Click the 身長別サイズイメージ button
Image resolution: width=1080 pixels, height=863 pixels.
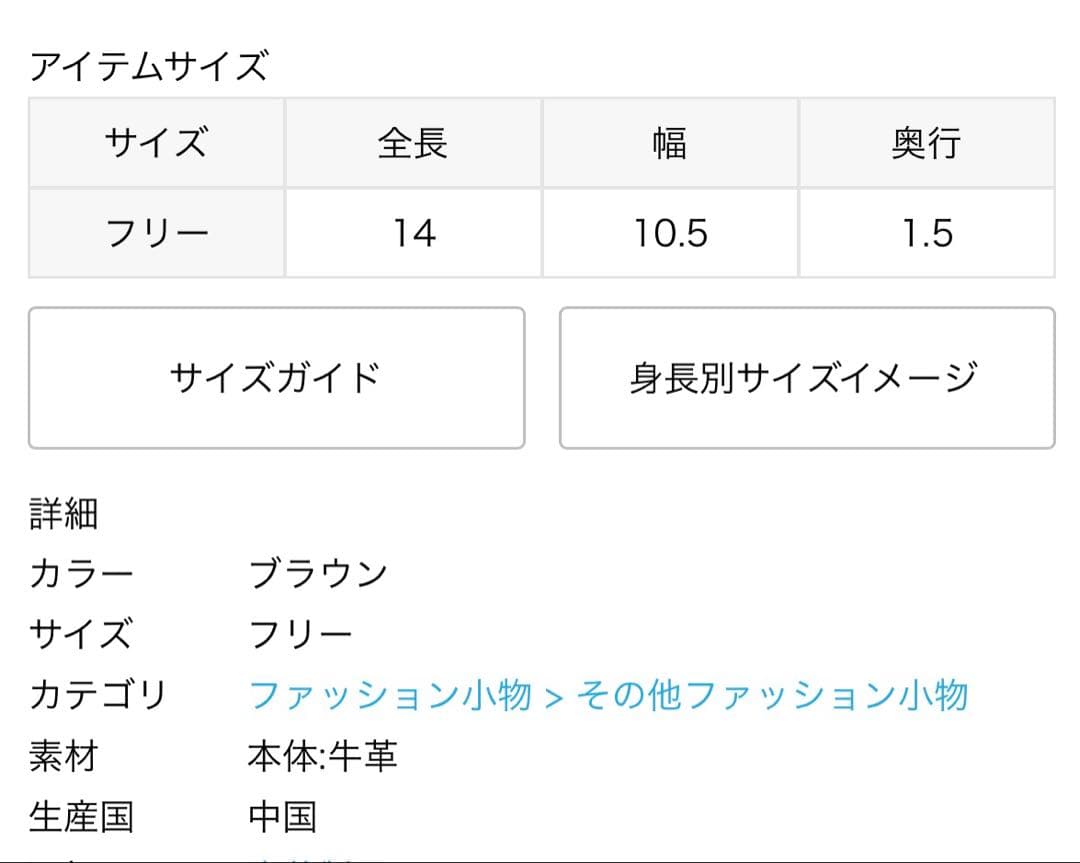point(806,378)
